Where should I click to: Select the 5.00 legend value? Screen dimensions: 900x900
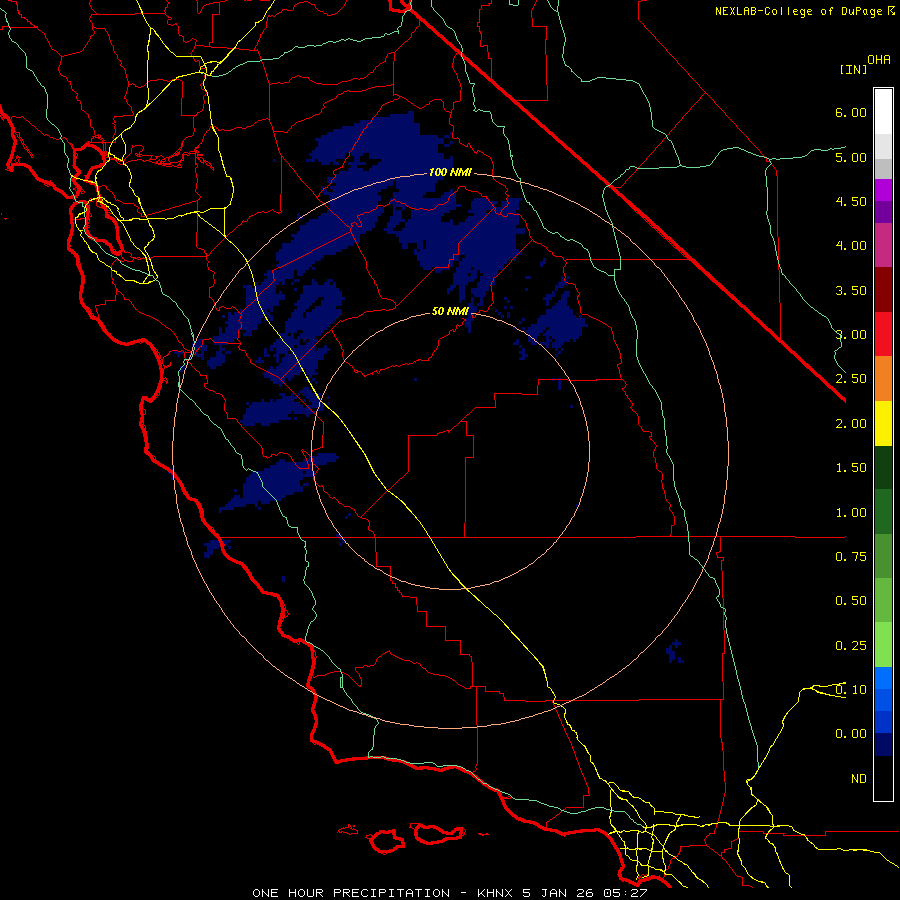(x=851, y=157)
